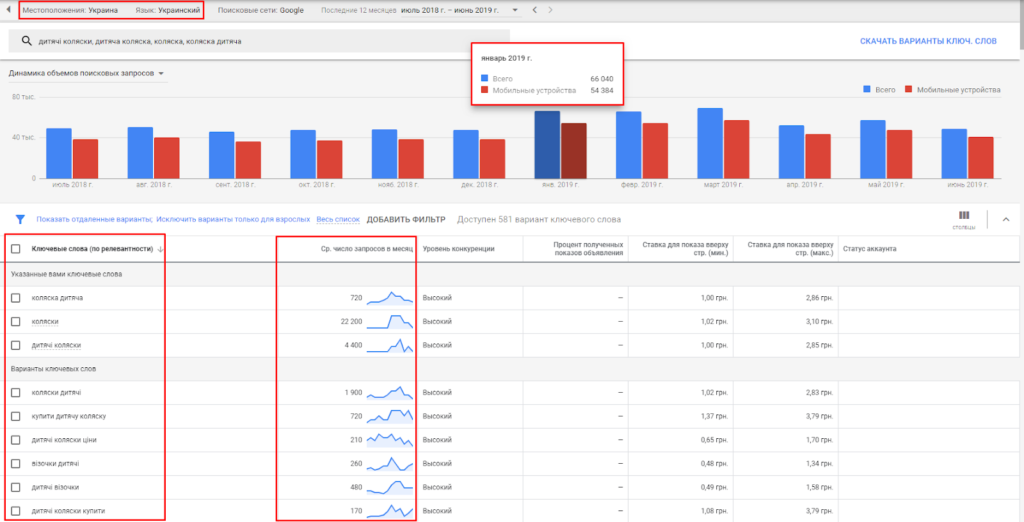The image size is (1024, 522).
Task: Click the blue Всего legend swatch
Action: point(867,90)
